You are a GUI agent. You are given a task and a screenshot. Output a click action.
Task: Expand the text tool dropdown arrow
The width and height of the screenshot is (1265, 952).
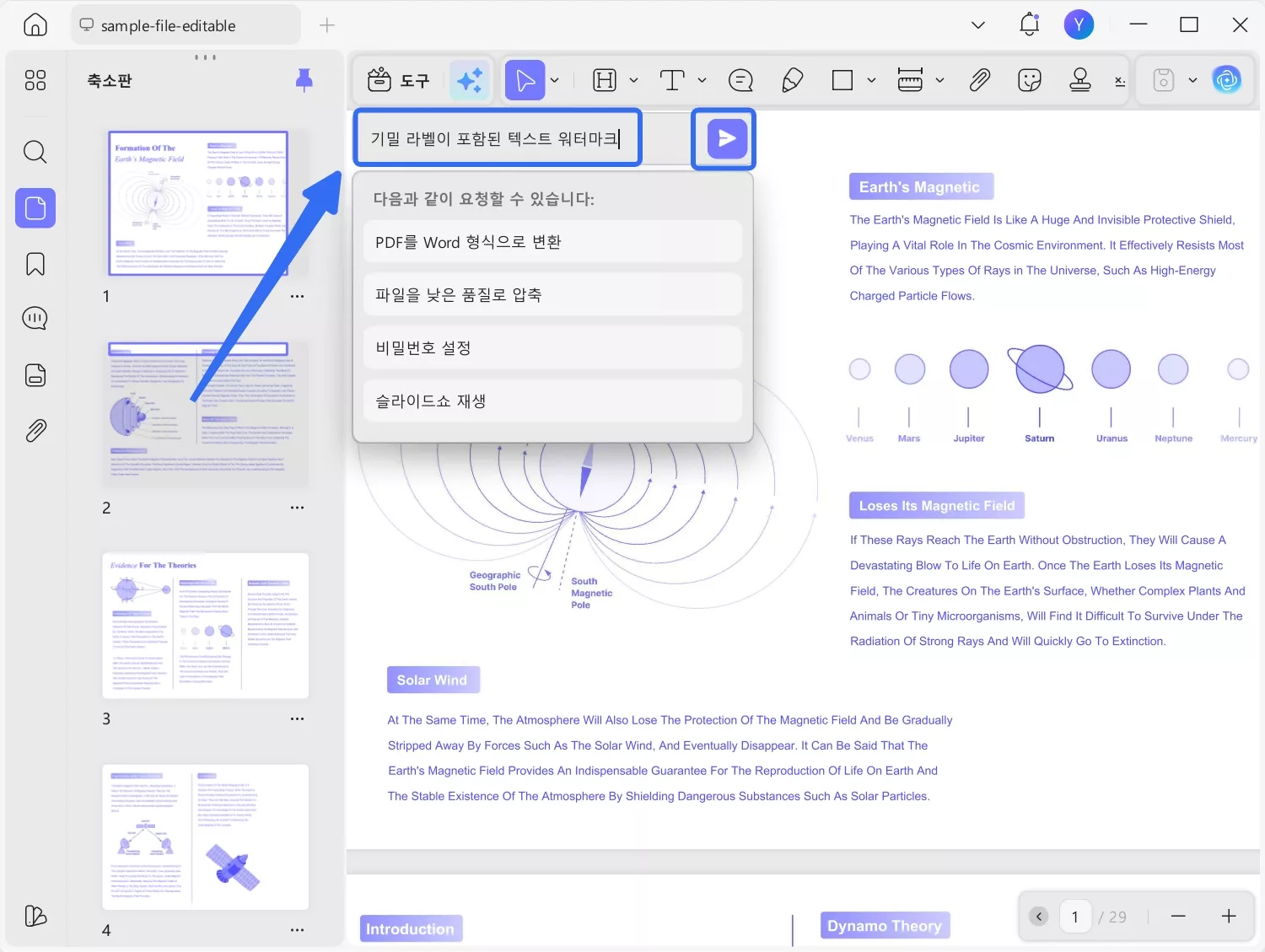(702, 80)
